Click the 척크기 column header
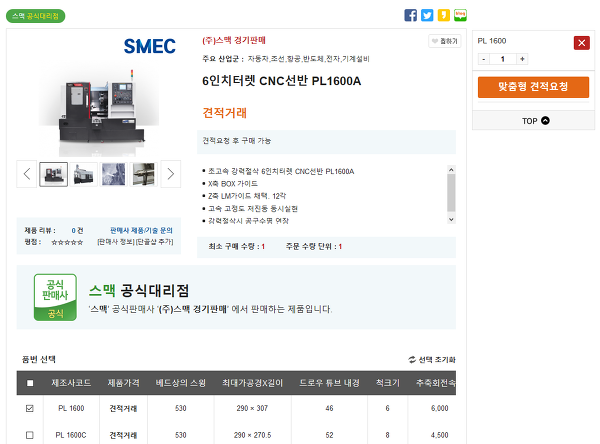Image resolution: width=600 pixels, height=444 pixels. click(x=387, y=383)
